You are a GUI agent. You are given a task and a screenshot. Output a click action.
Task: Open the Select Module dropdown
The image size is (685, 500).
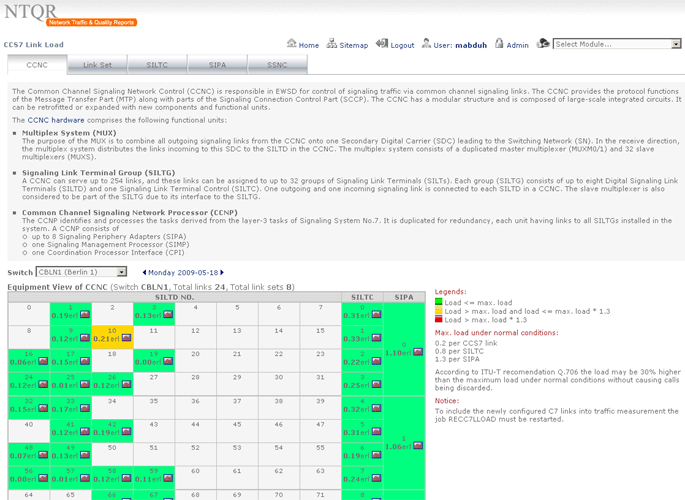coord(615,44)
